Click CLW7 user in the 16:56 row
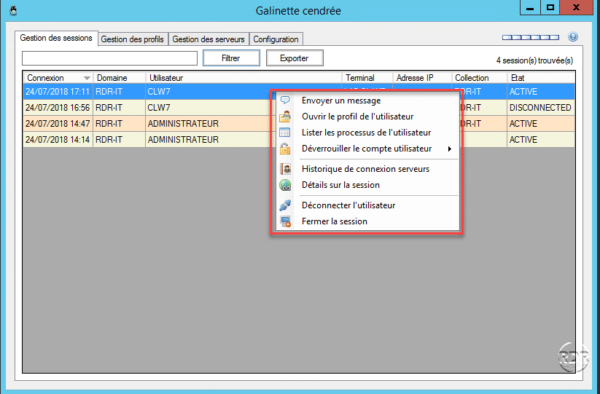The width and height of the screenshot is (600, 394). [159, 108]
